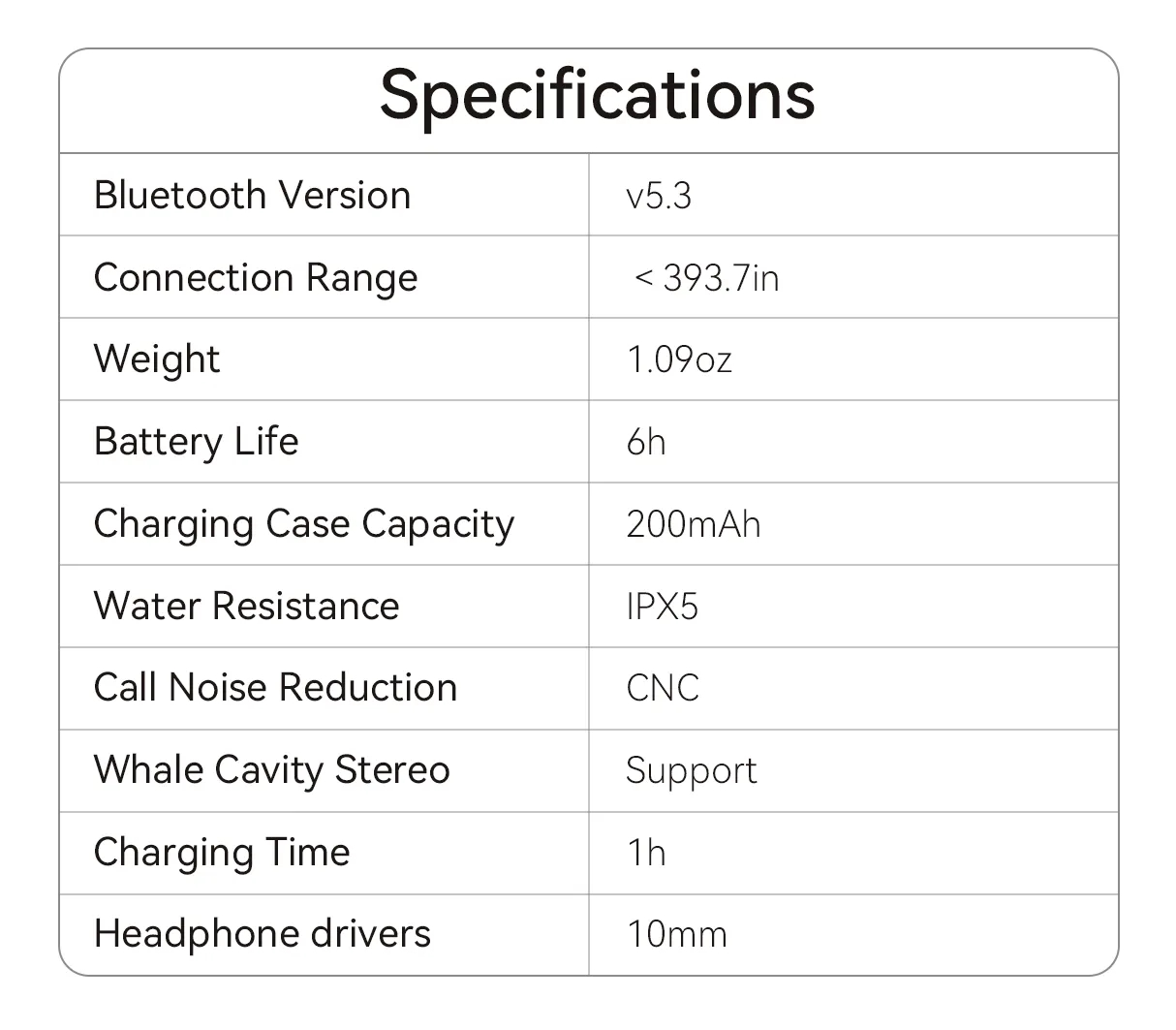The width and height of the screenshot is (1176, 1030).
Task: Click the Support value text
Action: (691, 770)
